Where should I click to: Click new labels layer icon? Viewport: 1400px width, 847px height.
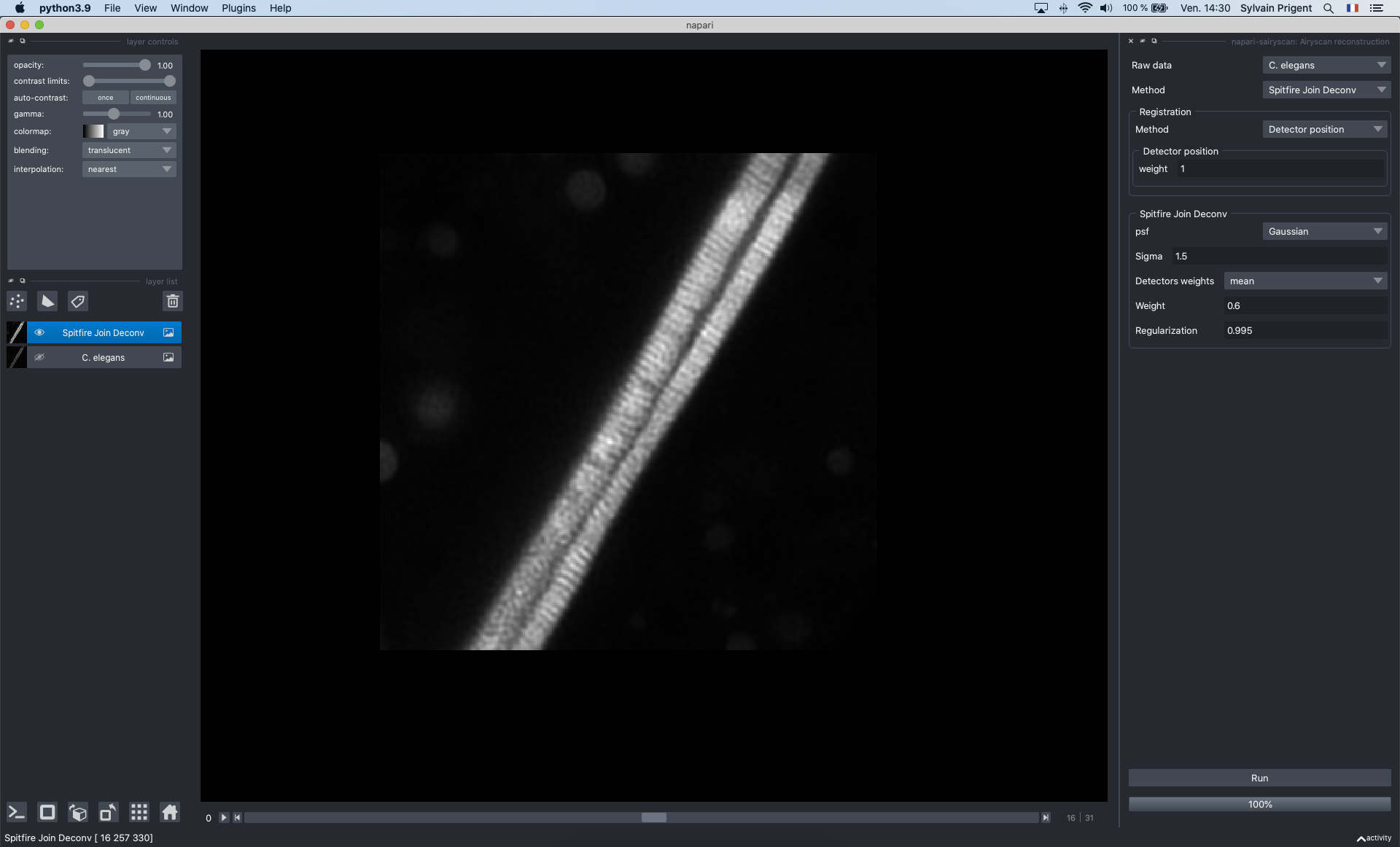78,301
